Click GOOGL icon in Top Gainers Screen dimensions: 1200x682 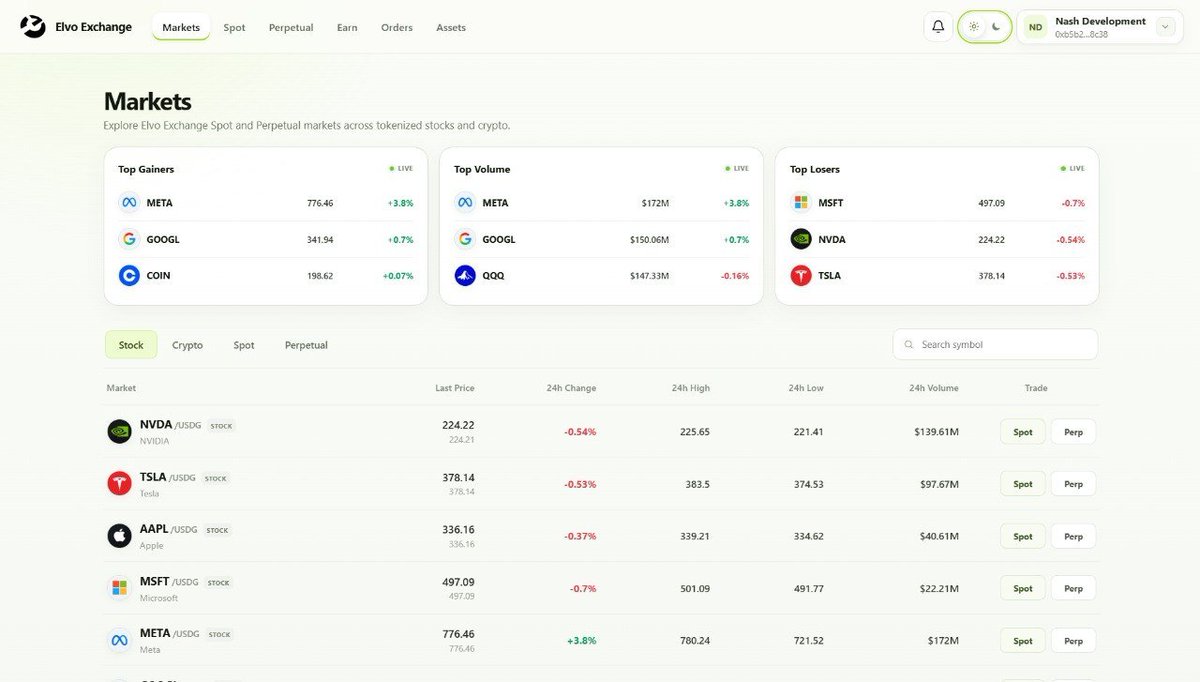129,239
